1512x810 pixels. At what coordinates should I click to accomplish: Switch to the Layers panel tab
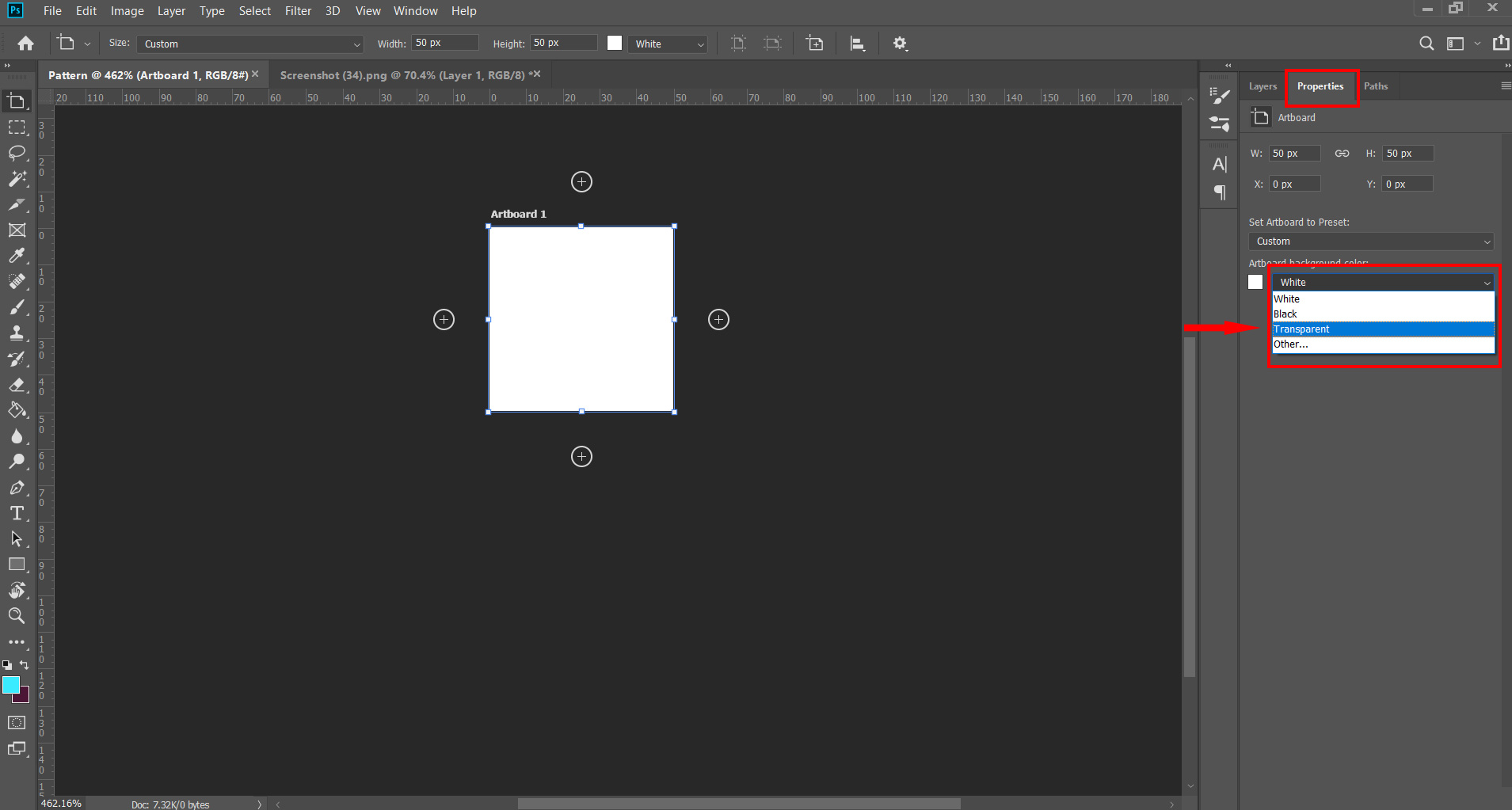[x=1263, y=86]
